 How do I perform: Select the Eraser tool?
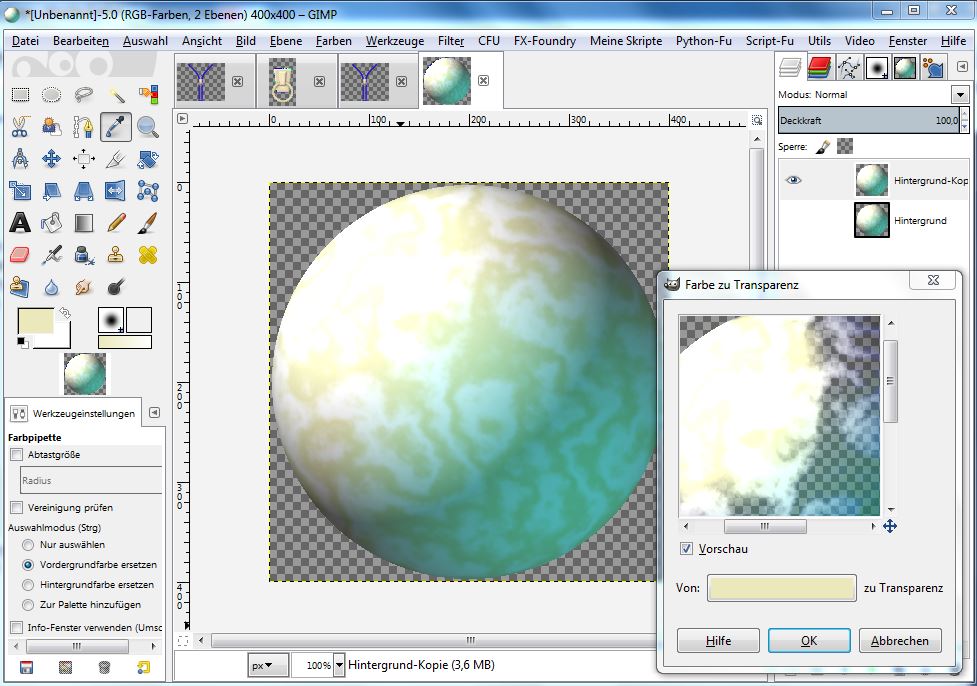(19, 255)
